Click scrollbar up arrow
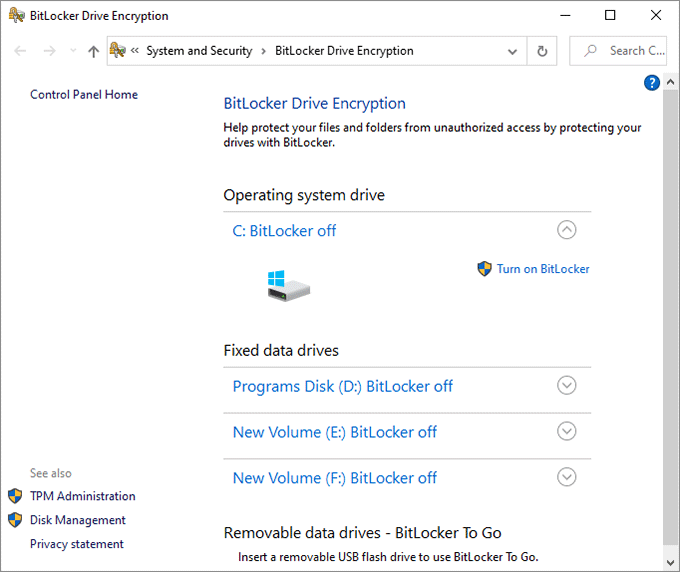The image size is (680, 572). click(670, 82)
